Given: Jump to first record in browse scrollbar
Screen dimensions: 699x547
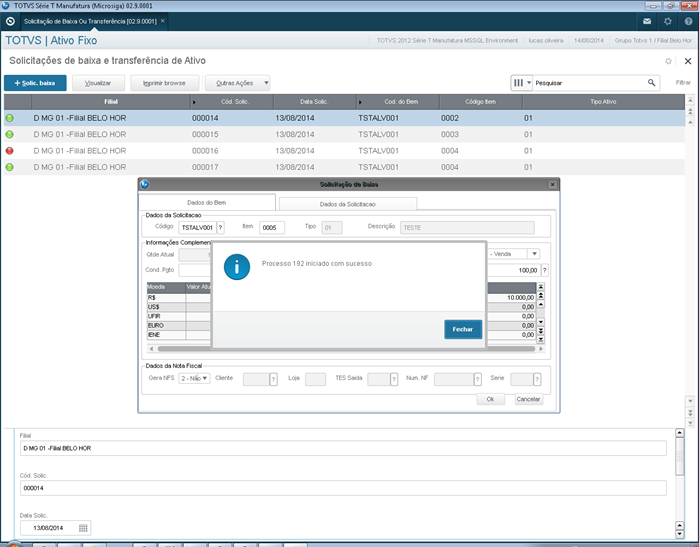Looking at the screenshot, I should (690, 100).
